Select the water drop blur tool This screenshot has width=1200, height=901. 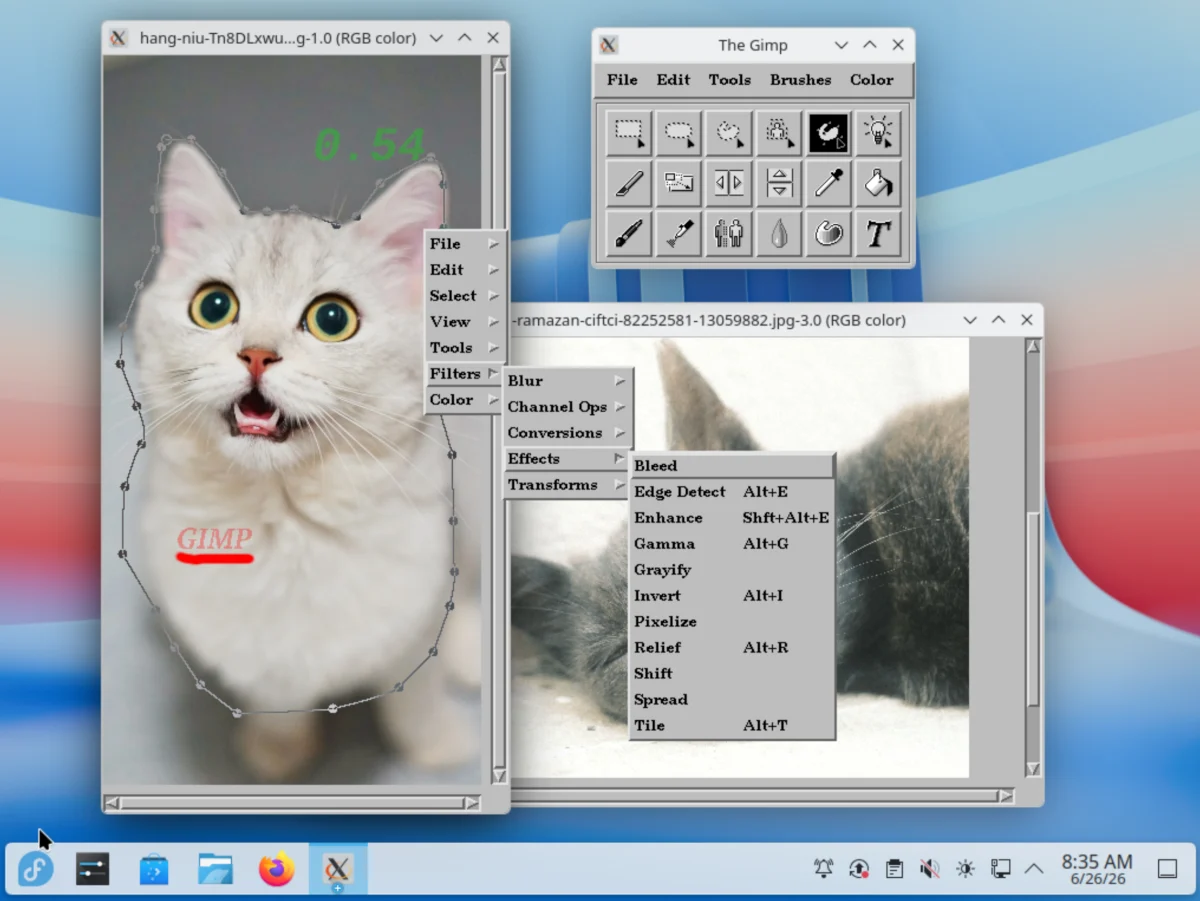point(779,233)
